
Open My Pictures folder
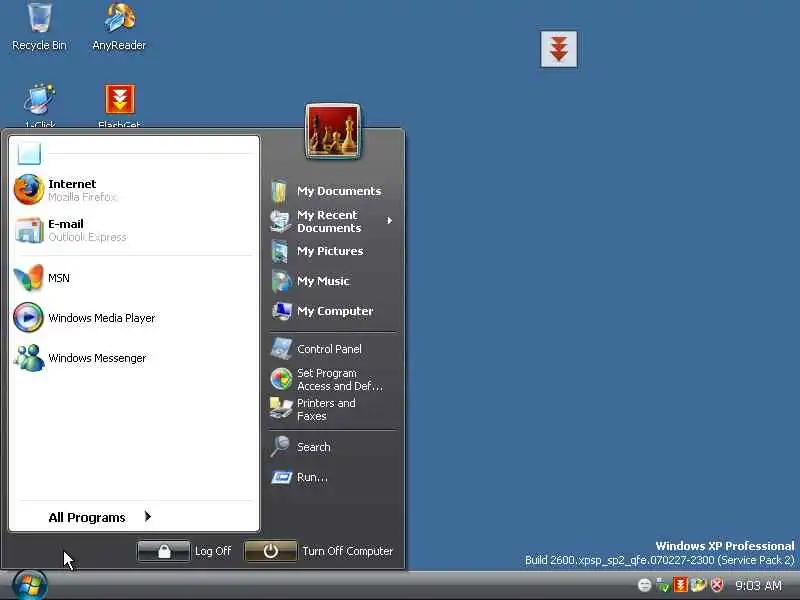[x=333, y=252]
